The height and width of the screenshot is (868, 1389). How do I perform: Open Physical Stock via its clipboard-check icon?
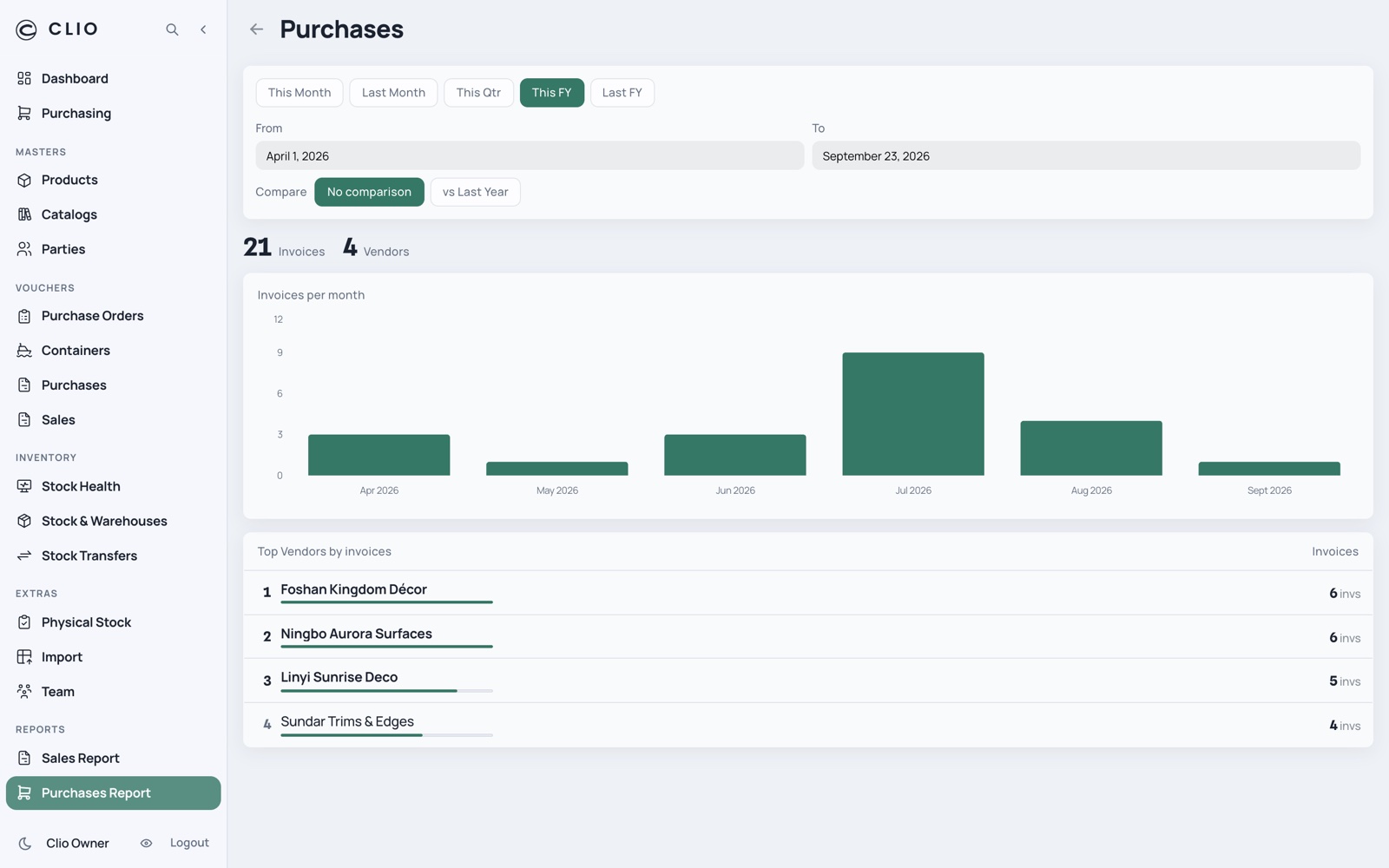[x=24, y=622]
